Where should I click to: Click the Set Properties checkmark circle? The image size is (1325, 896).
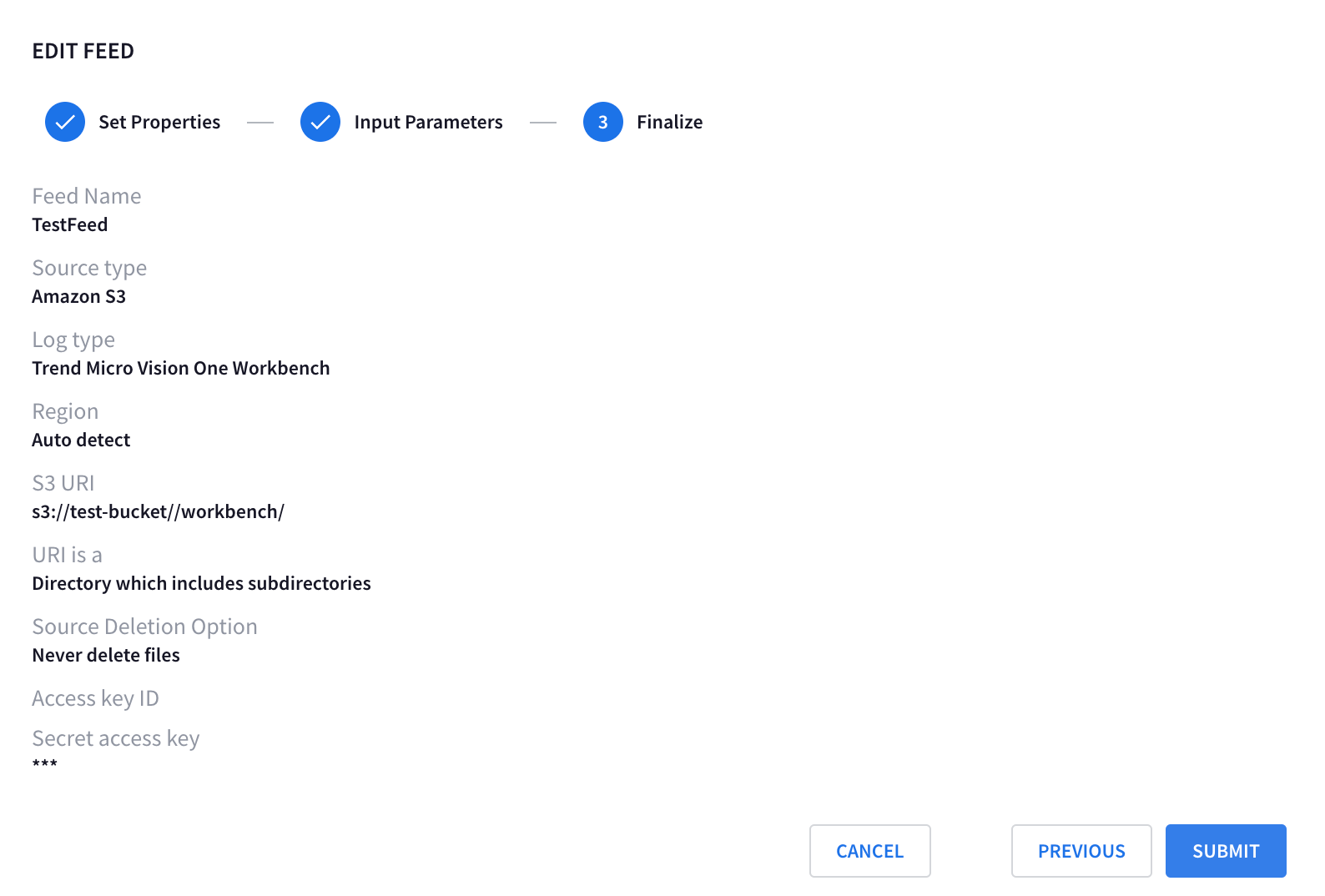pyautogui.click(x=64, y=122)
